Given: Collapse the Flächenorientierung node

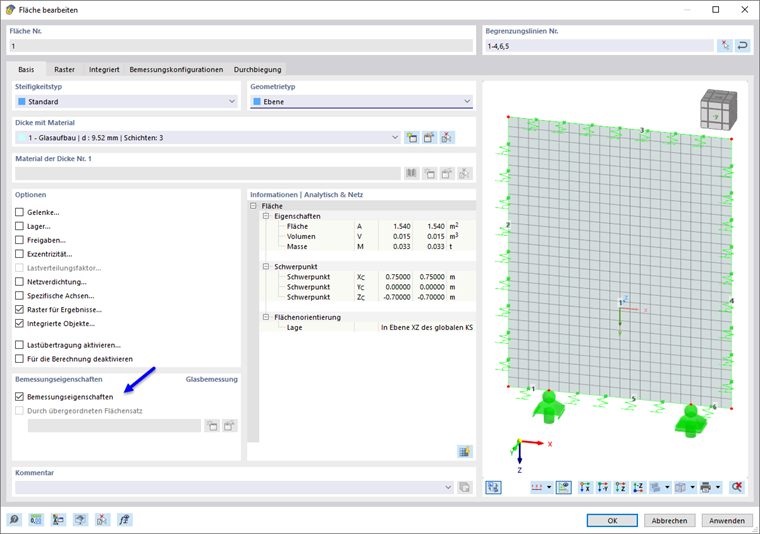Looking at the screenshot, I should (266, 317).
